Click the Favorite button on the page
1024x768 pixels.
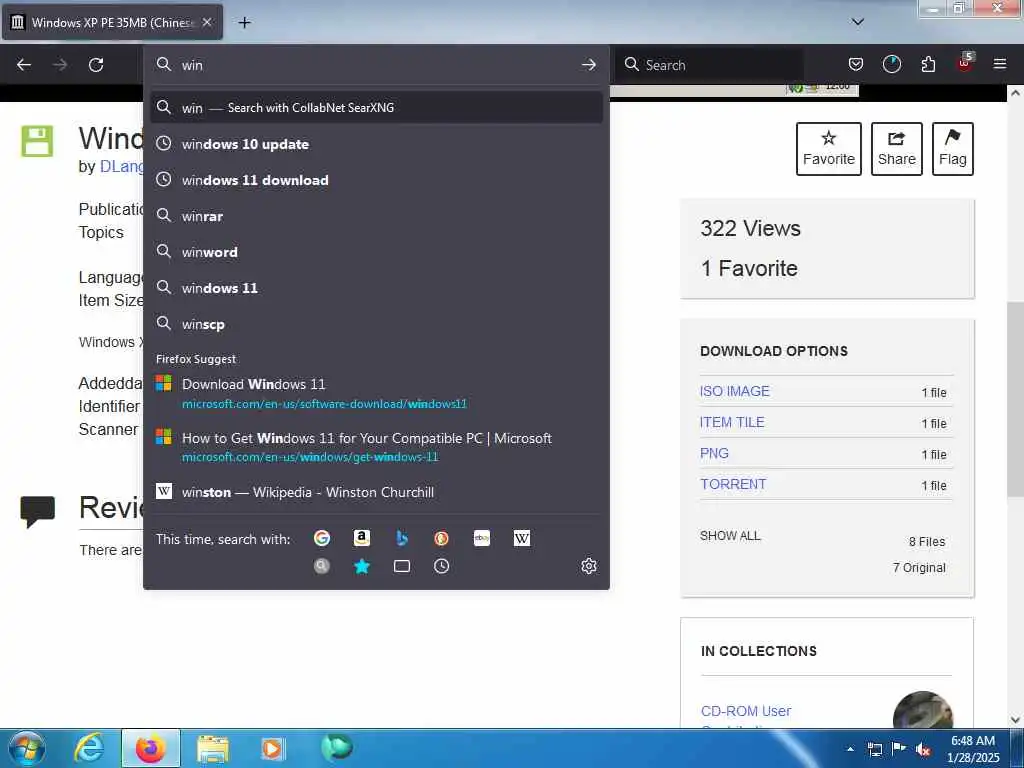coord(829,149)
